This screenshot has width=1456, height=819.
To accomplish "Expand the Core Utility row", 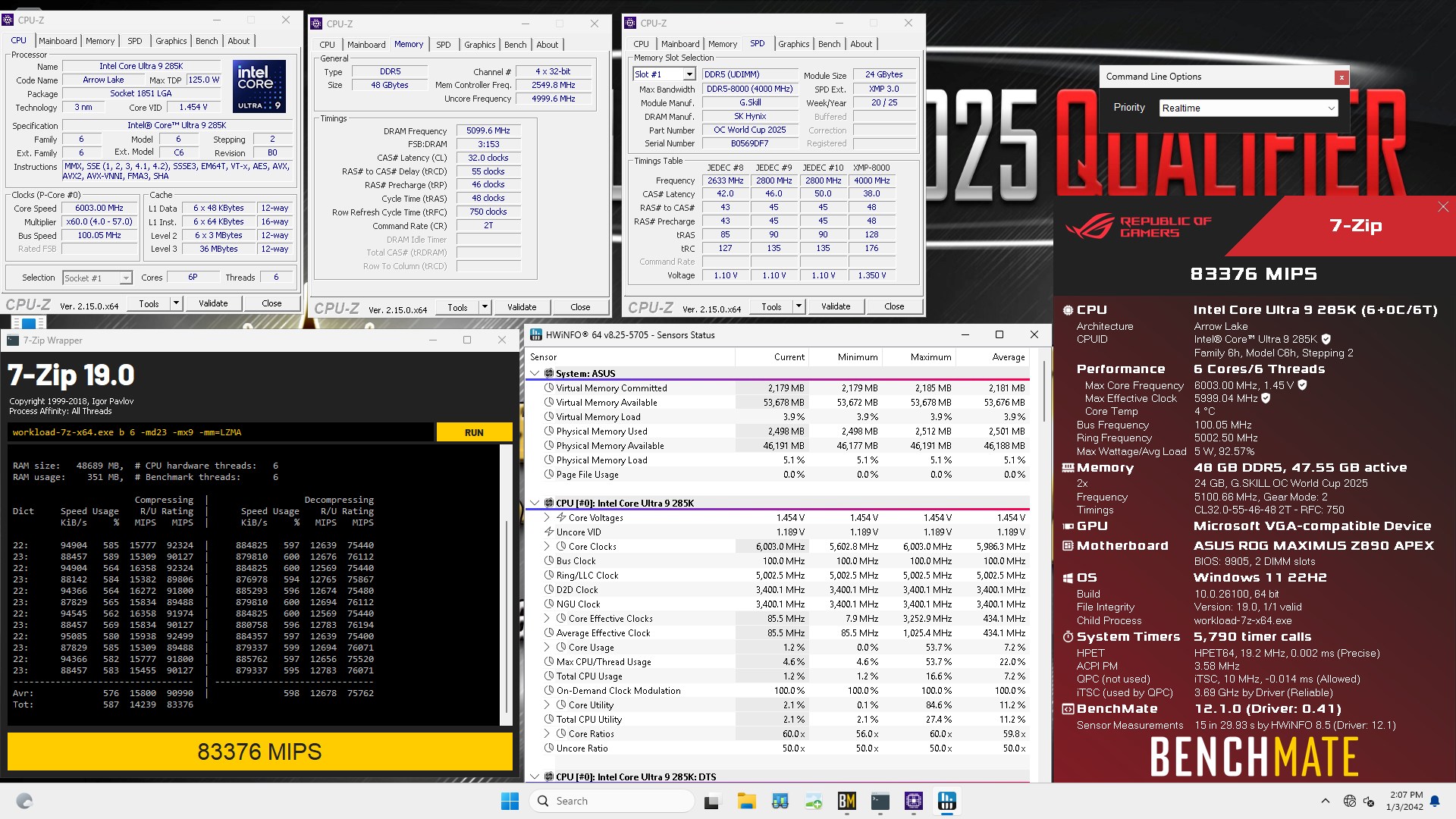I will pyautogui.click(x=548, y=704).
